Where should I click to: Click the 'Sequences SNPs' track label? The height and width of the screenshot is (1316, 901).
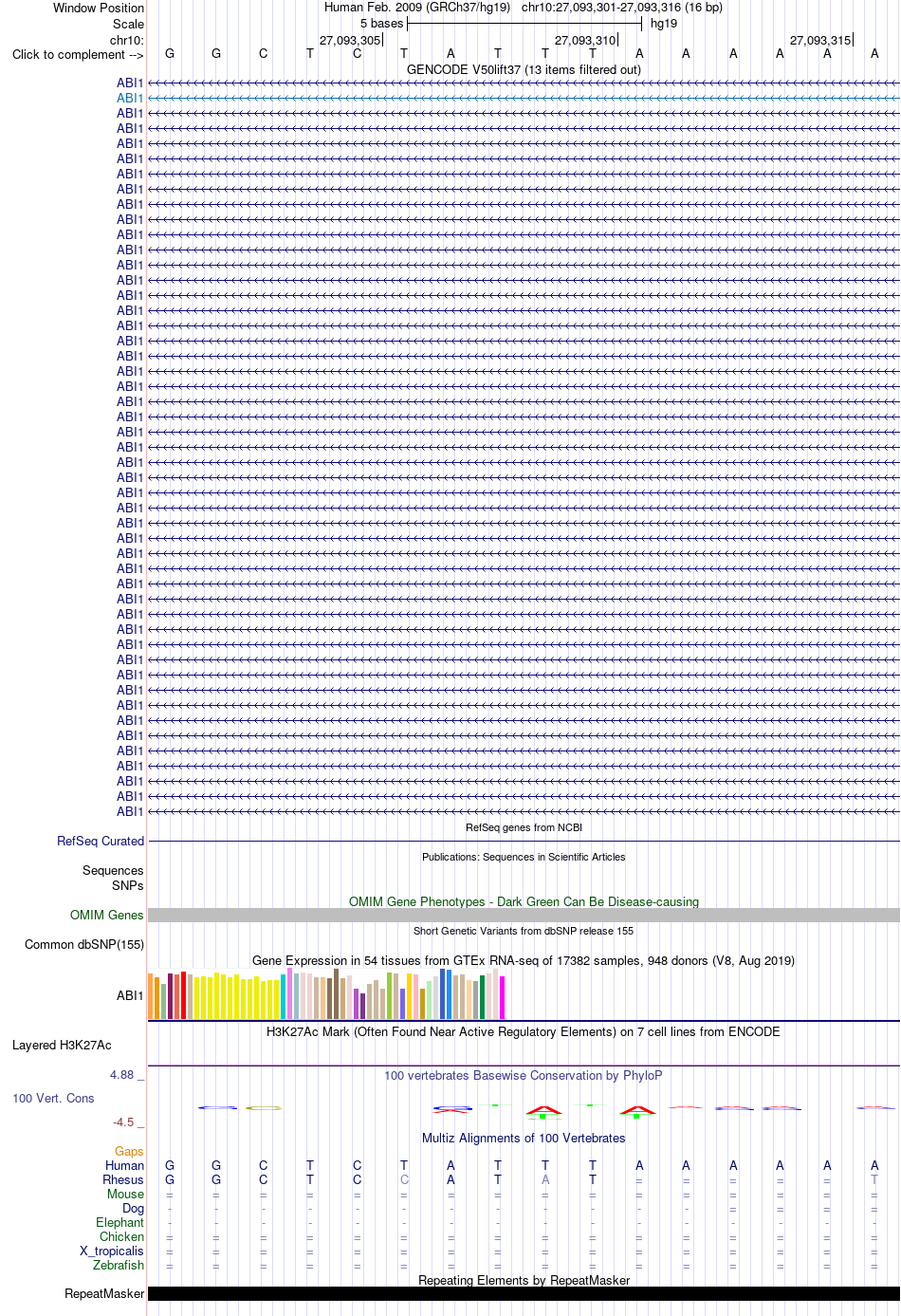pos(113,878)
